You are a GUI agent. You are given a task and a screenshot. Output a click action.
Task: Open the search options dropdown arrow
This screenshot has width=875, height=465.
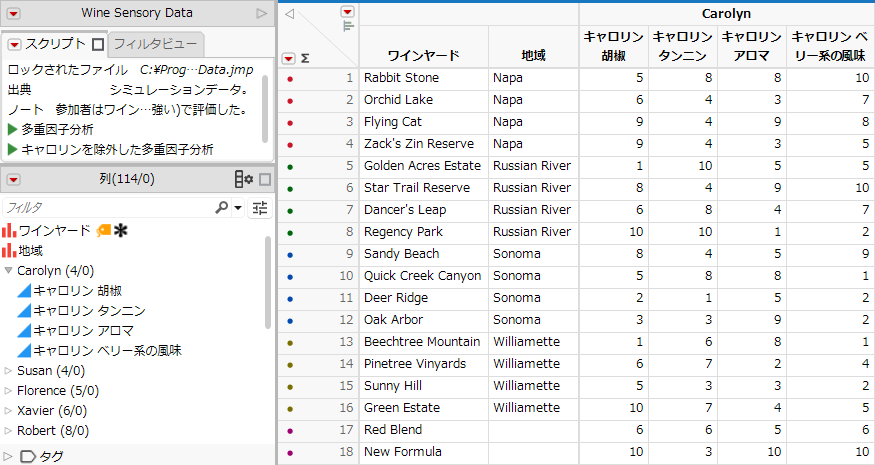click(238, 208)
